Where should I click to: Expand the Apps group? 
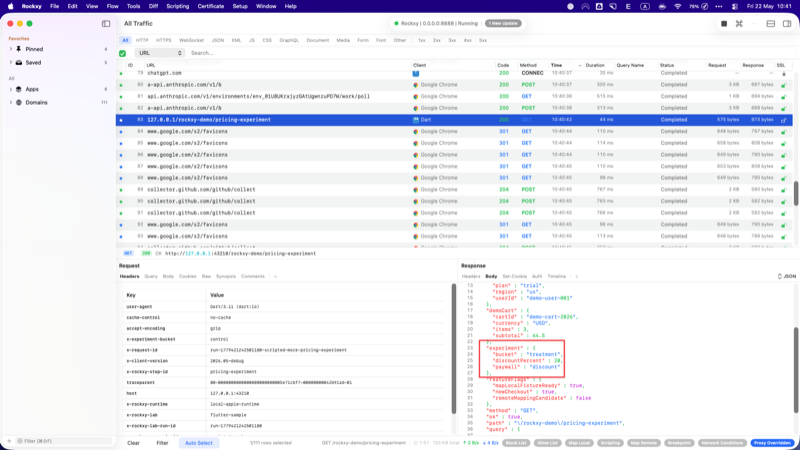pos(11,89)
